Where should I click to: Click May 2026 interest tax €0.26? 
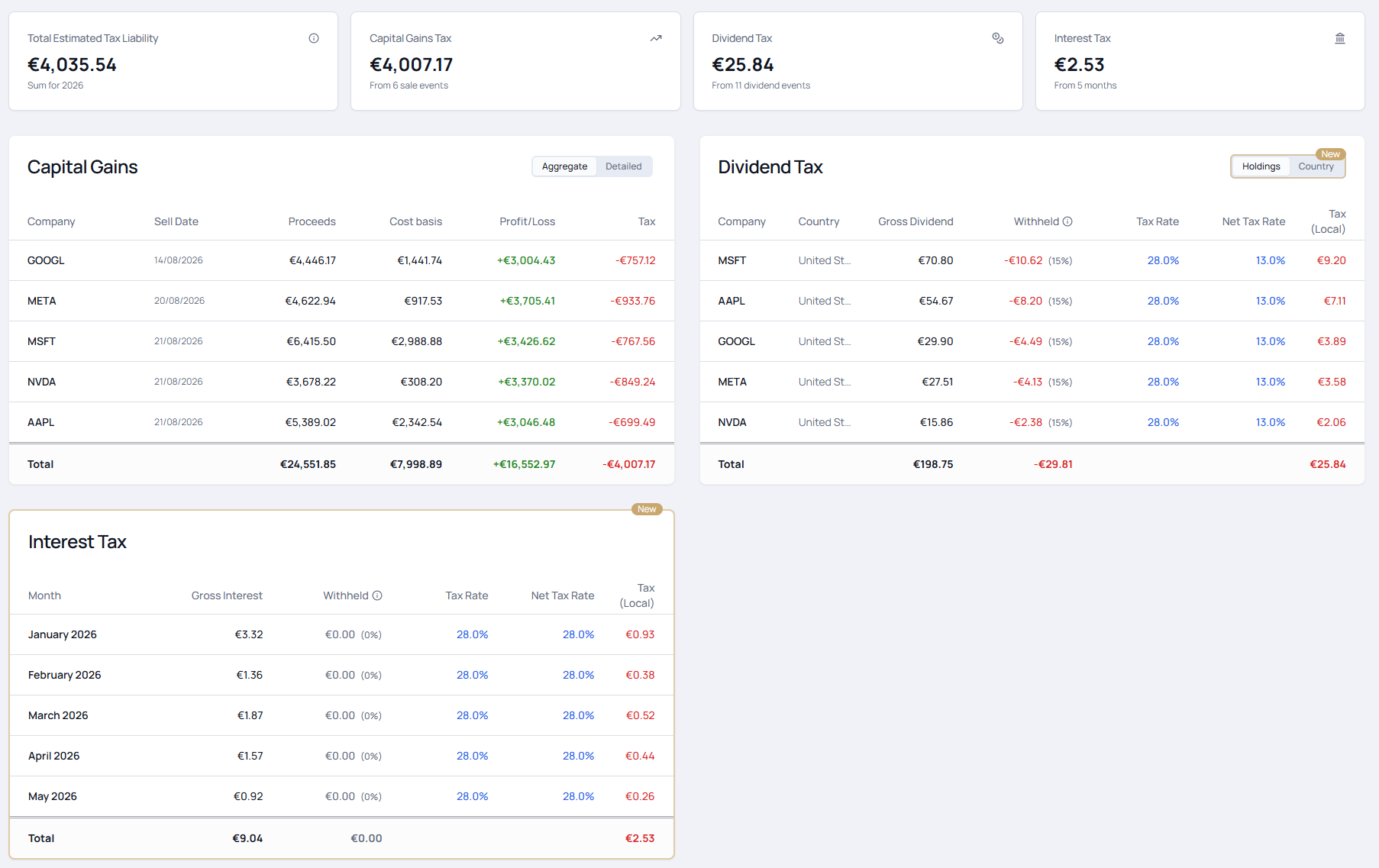coord(640,796)
